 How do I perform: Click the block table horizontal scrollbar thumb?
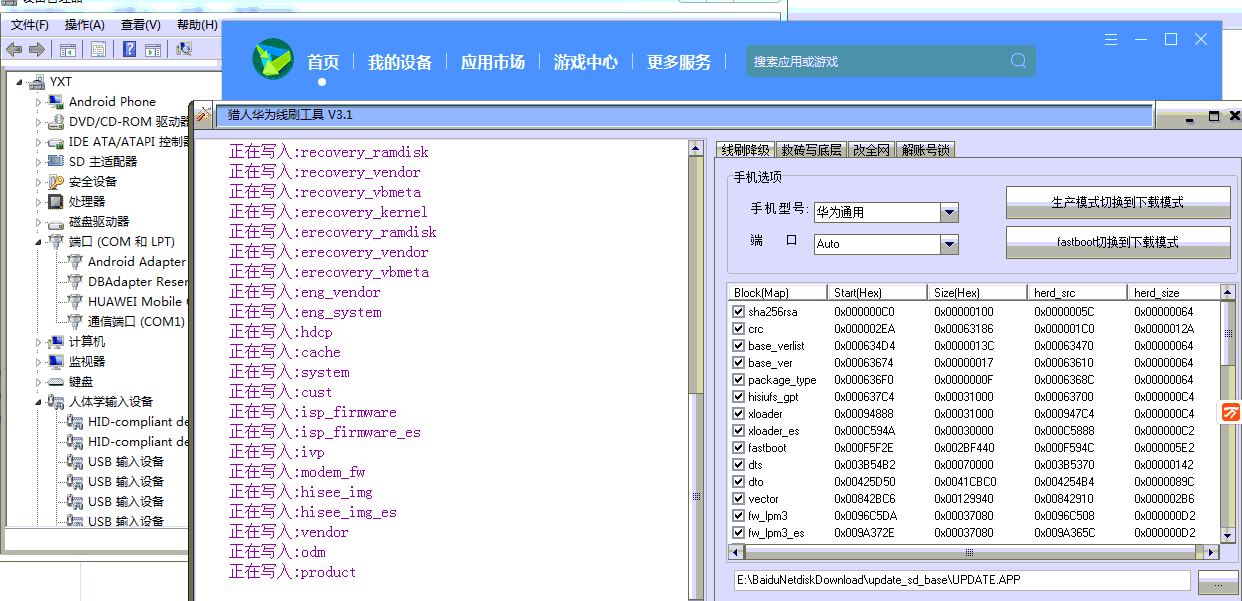(x=968, y=552)
